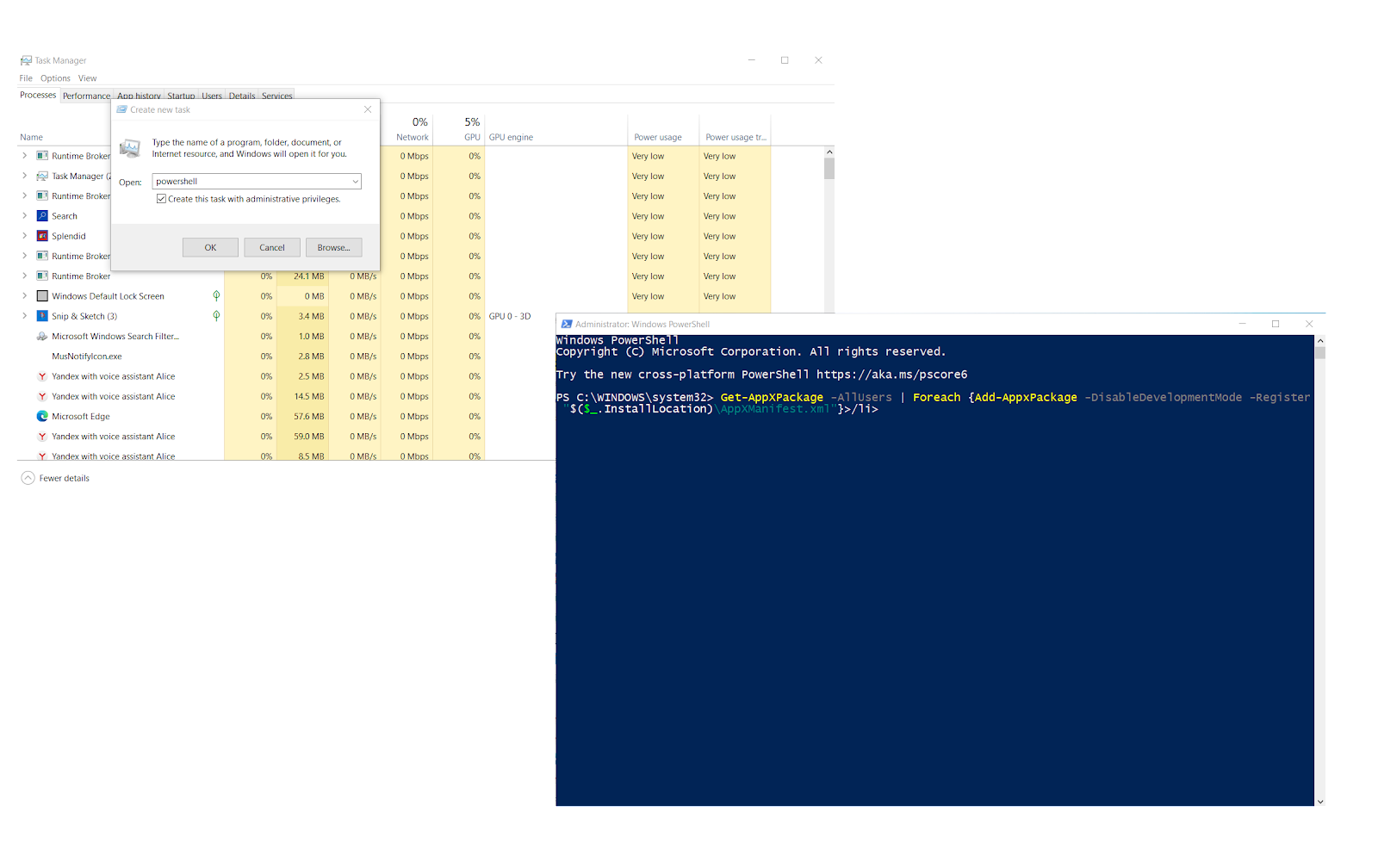Click the powershell text input field

251,182
